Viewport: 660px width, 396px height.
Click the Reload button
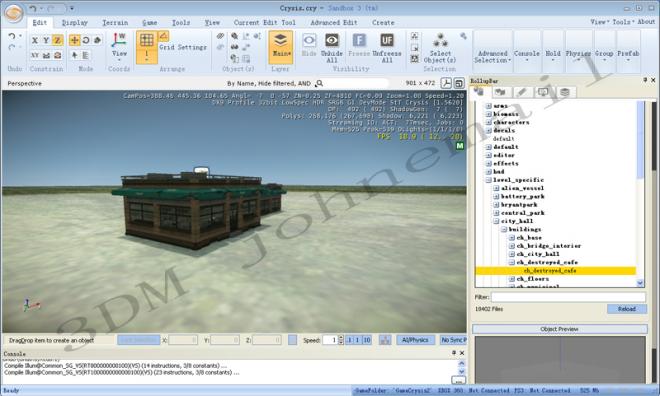click(x=627, y=309)
